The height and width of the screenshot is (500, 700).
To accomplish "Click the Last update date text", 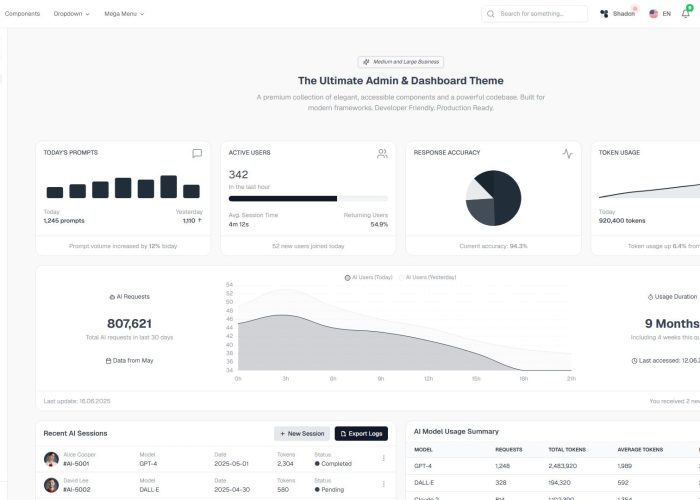I will click(x=77, y=401).
